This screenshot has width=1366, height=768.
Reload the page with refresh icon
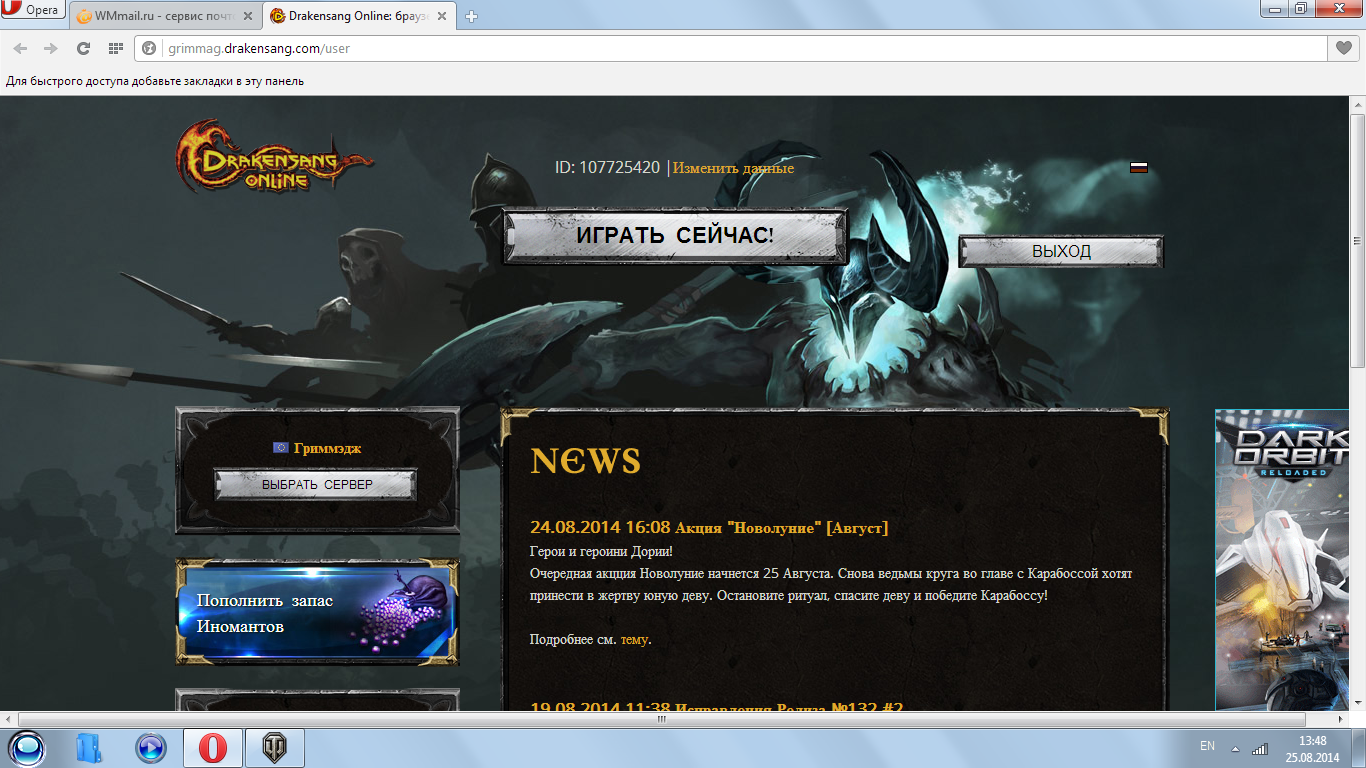point(83,48)
